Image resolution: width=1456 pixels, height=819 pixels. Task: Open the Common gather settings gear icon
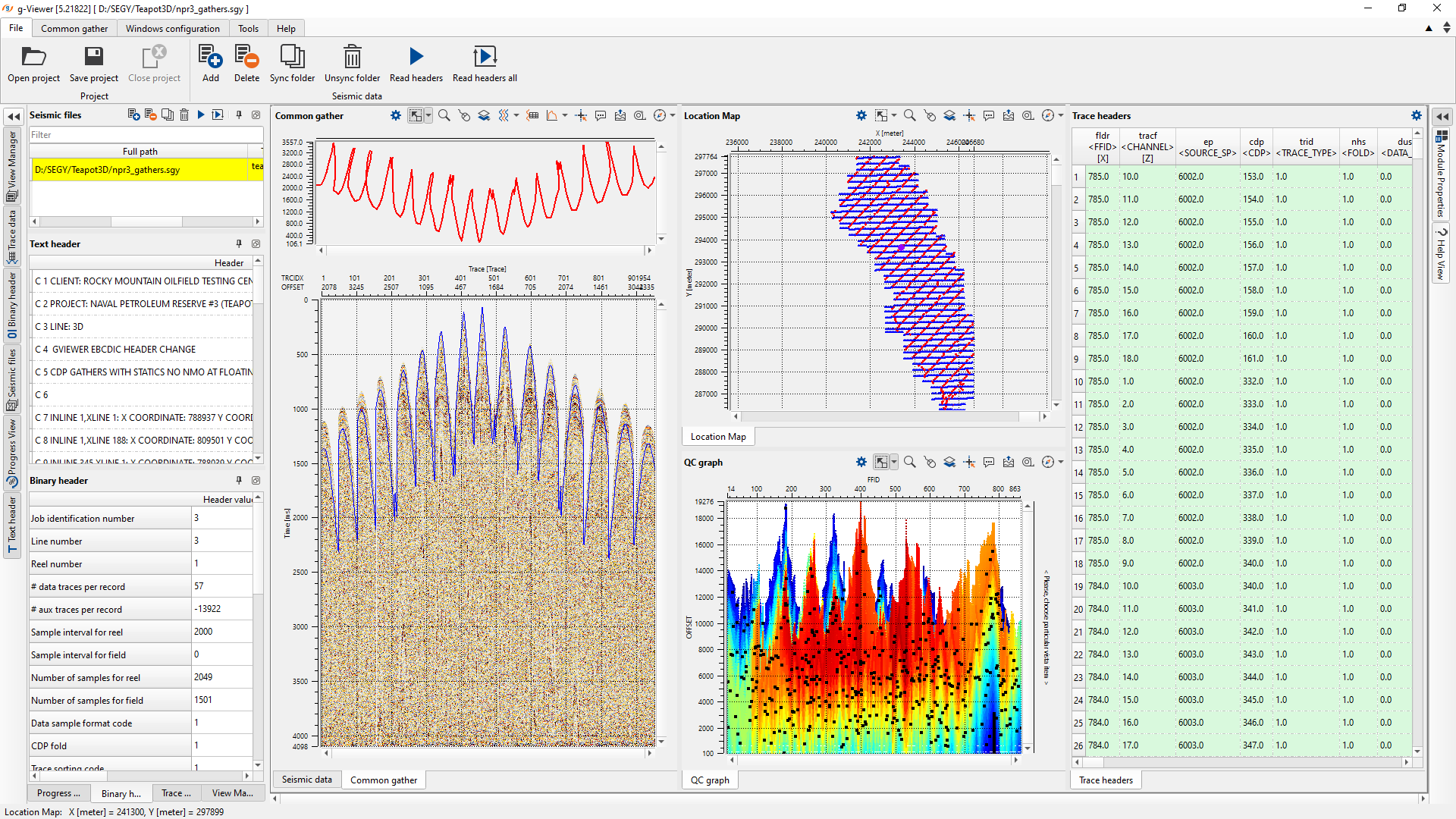point(396,115)
